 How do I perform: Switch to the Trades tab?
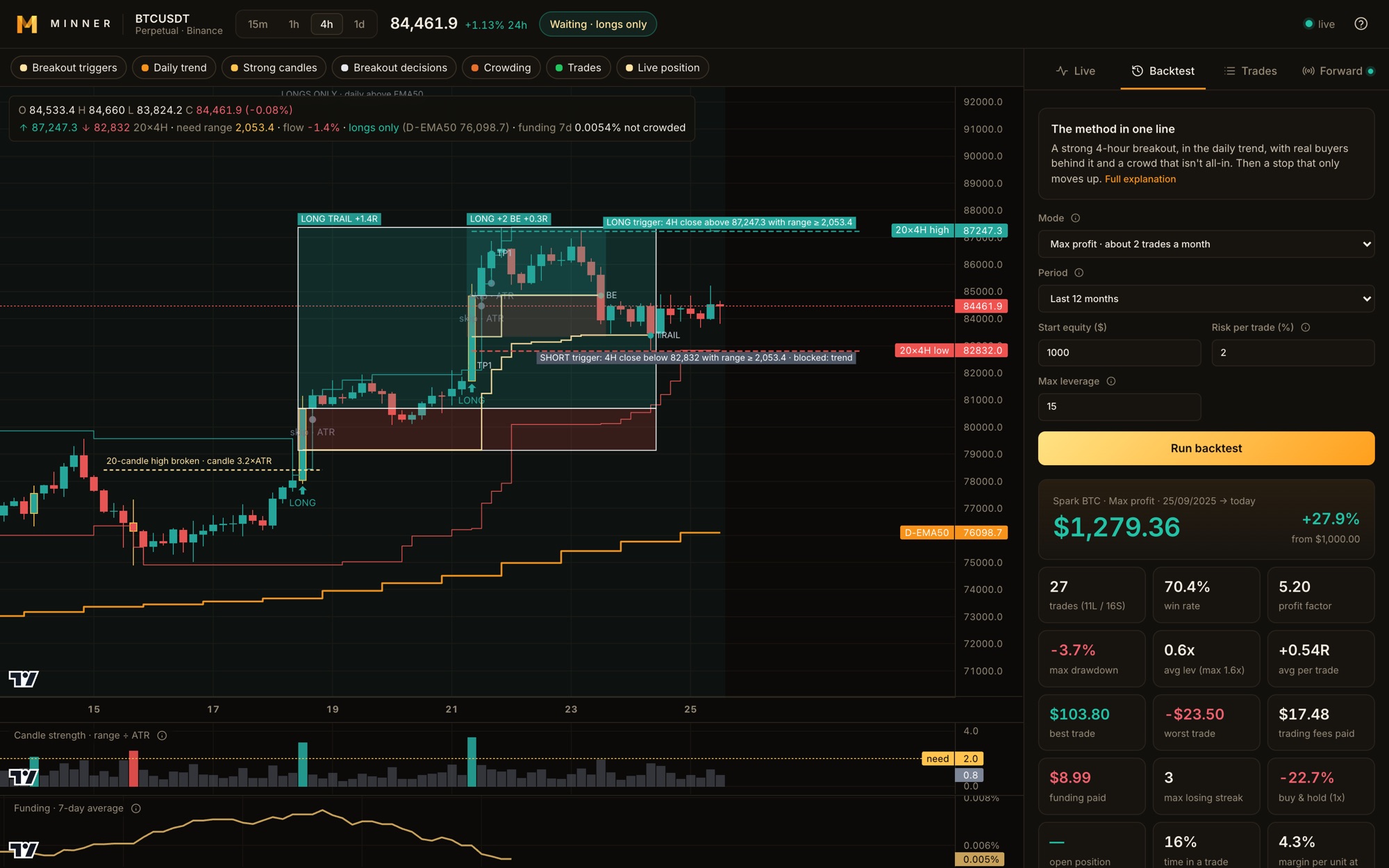coord(1250,71)
